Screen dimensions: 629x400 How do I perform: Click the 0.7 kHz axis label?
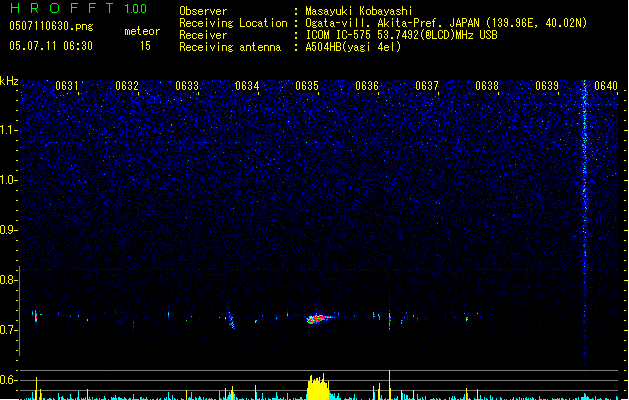click(x=8, y=330)
